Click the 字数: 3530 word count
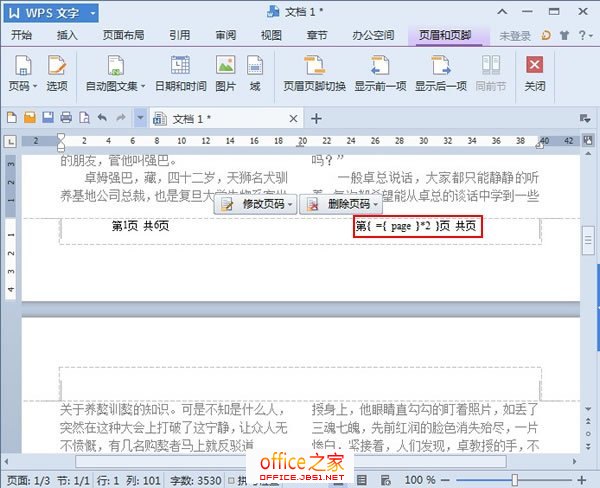This screenshot has height=488, width=600. pyautogui.click(x=196, y=480)
